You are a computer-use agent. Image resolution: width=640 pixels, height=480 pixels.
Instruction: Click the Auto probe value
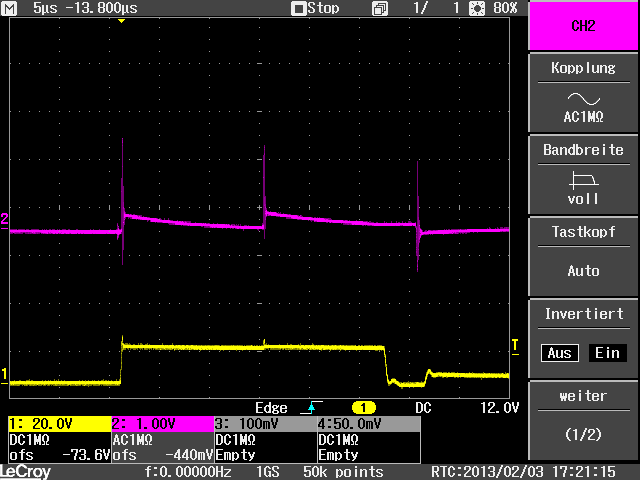584,271
